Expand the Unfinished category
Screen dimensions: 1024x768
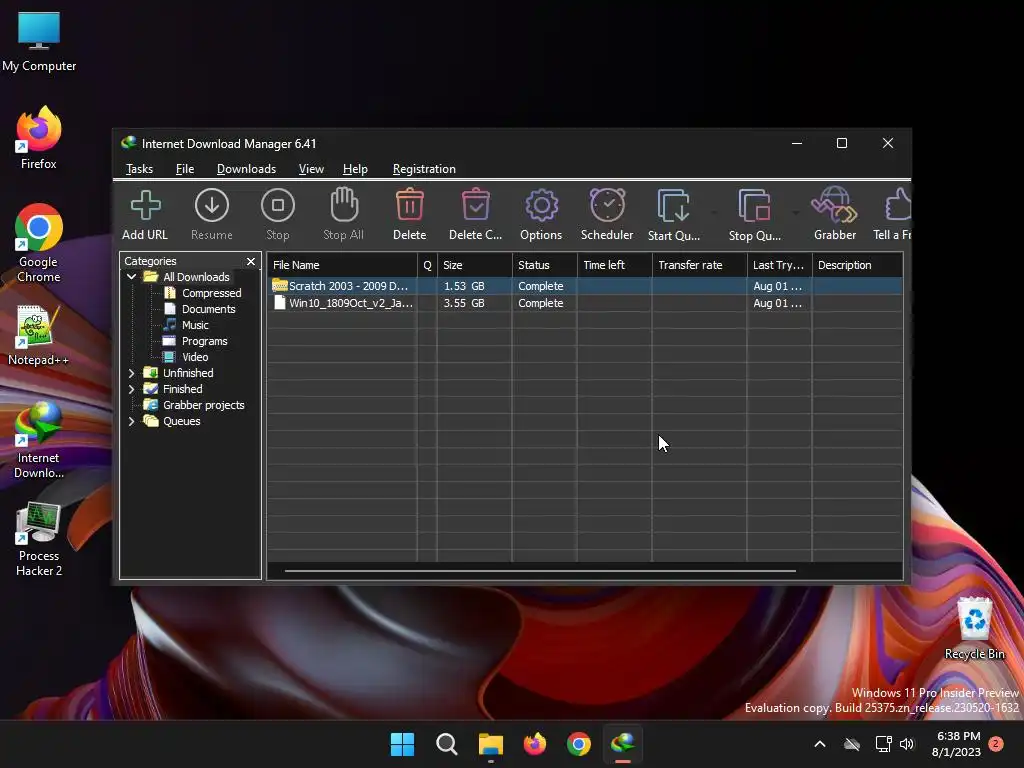pos(131,373)
